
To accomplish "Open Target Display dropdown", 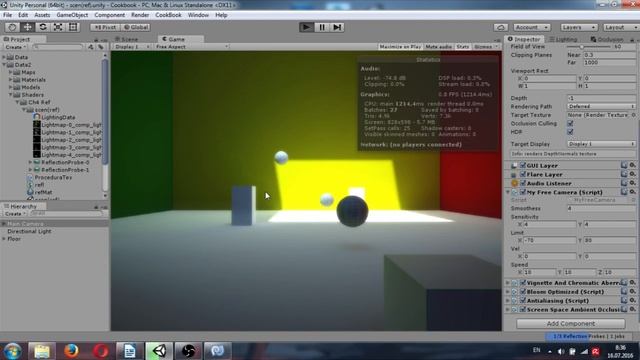I will (601, 144).
